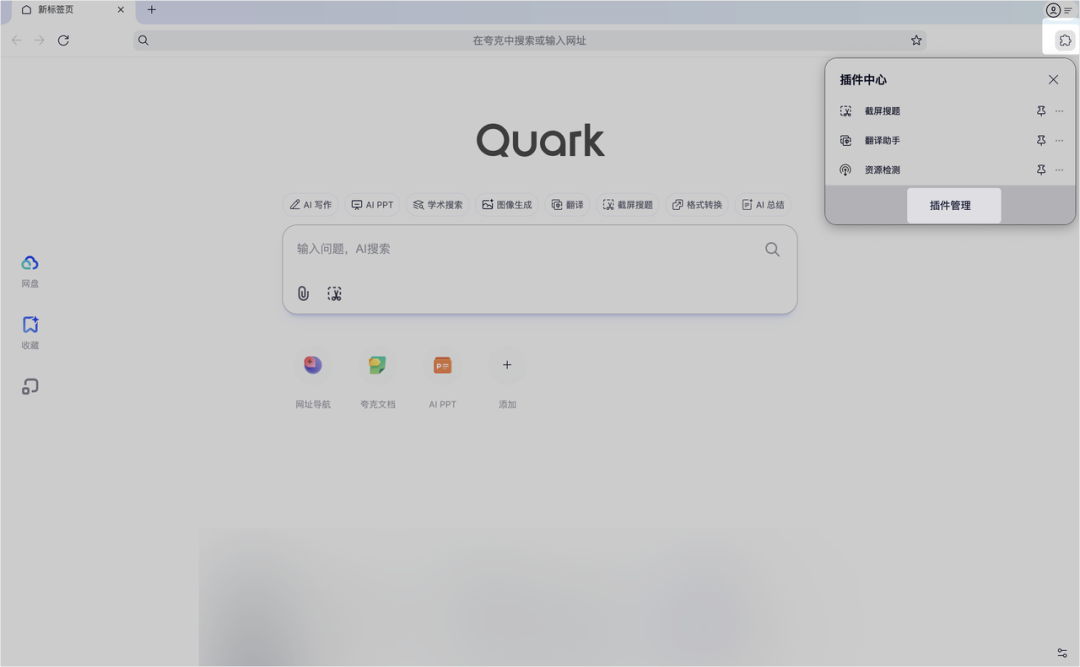
Task: Start screenshot capture icon in search box
Action: (334, 294)
